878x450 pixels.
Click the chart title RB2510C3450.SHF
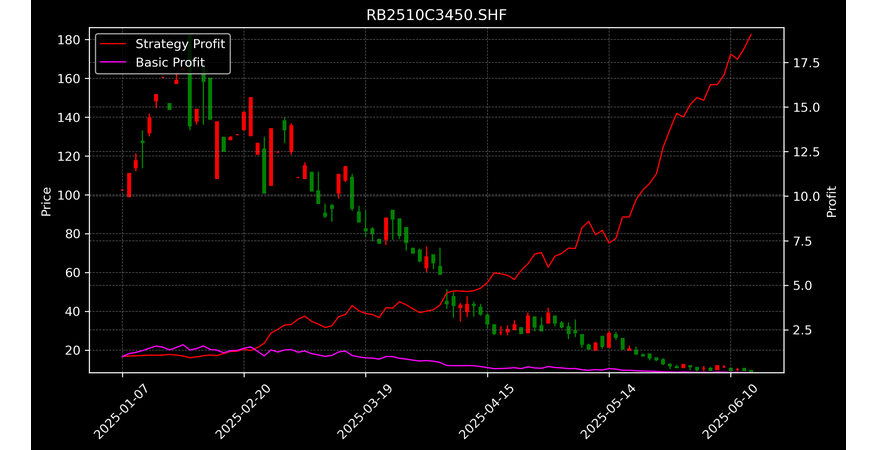[436, 15]
